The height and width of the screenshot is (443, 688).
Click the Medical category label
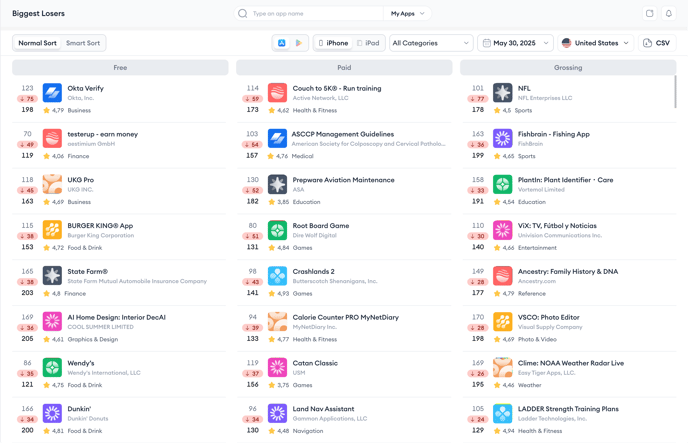(x=303, y=156)
